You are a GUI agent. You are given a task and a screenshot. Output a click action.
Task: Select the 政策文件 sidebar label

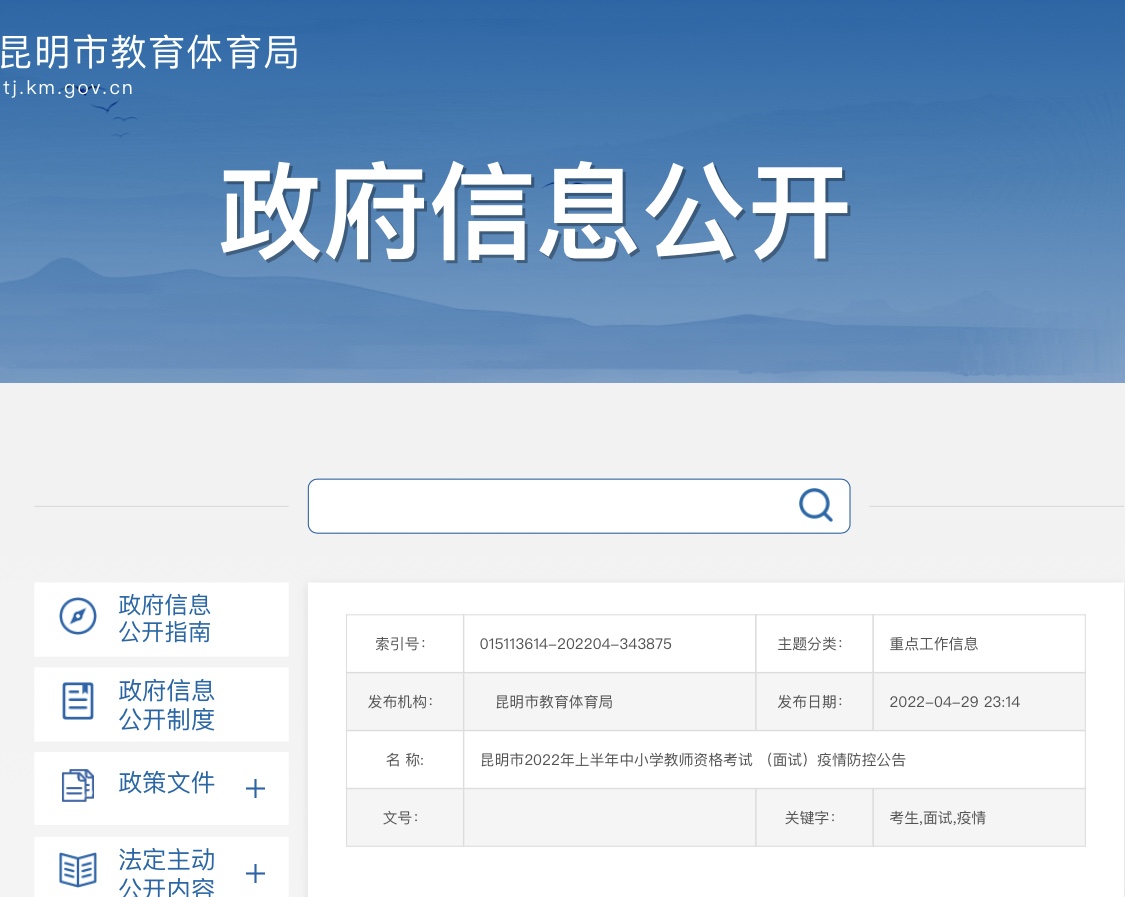point(167,783)
